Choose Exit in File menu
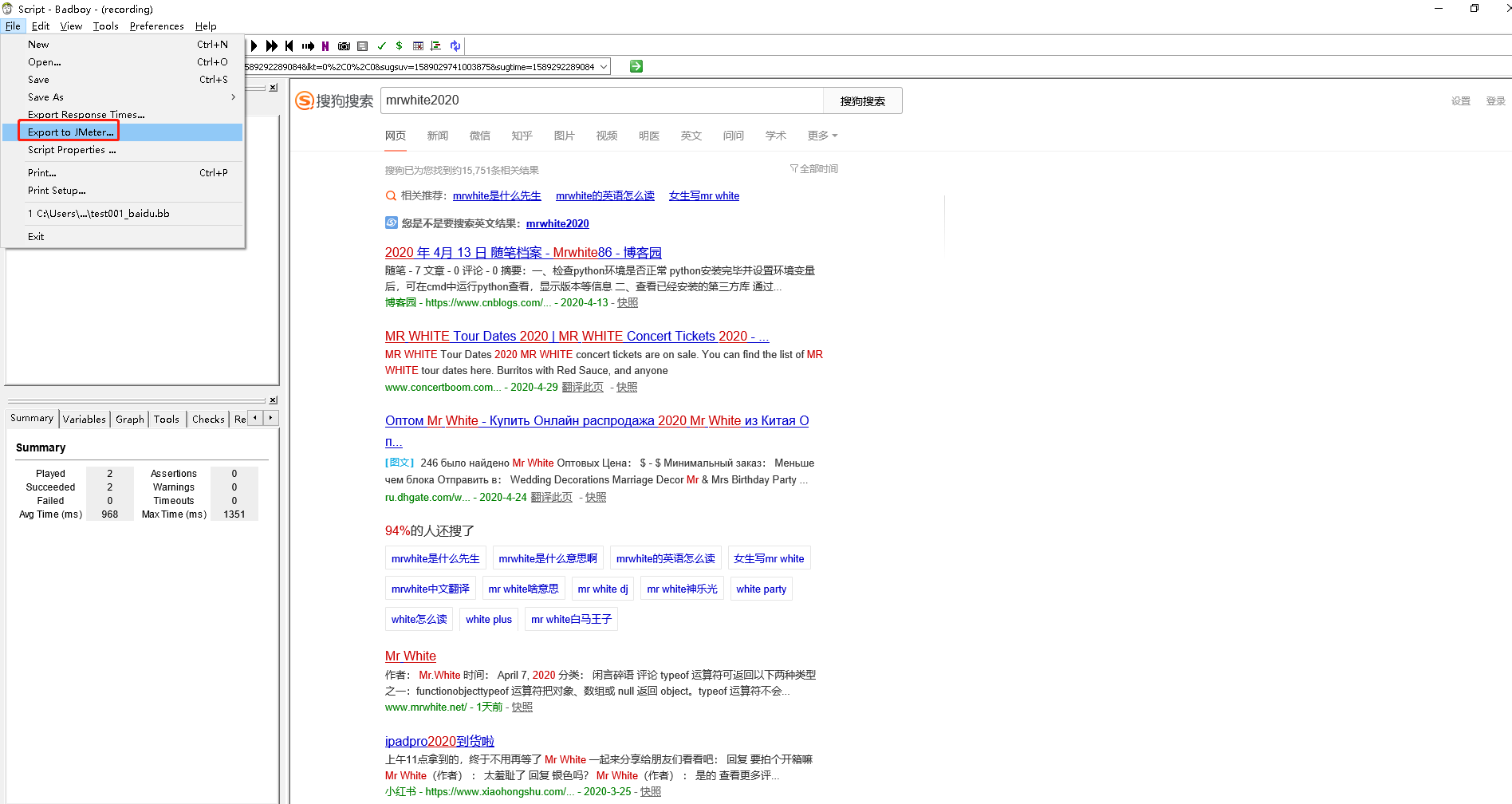This screenshot has height=804, width=1512. point(123,237)
